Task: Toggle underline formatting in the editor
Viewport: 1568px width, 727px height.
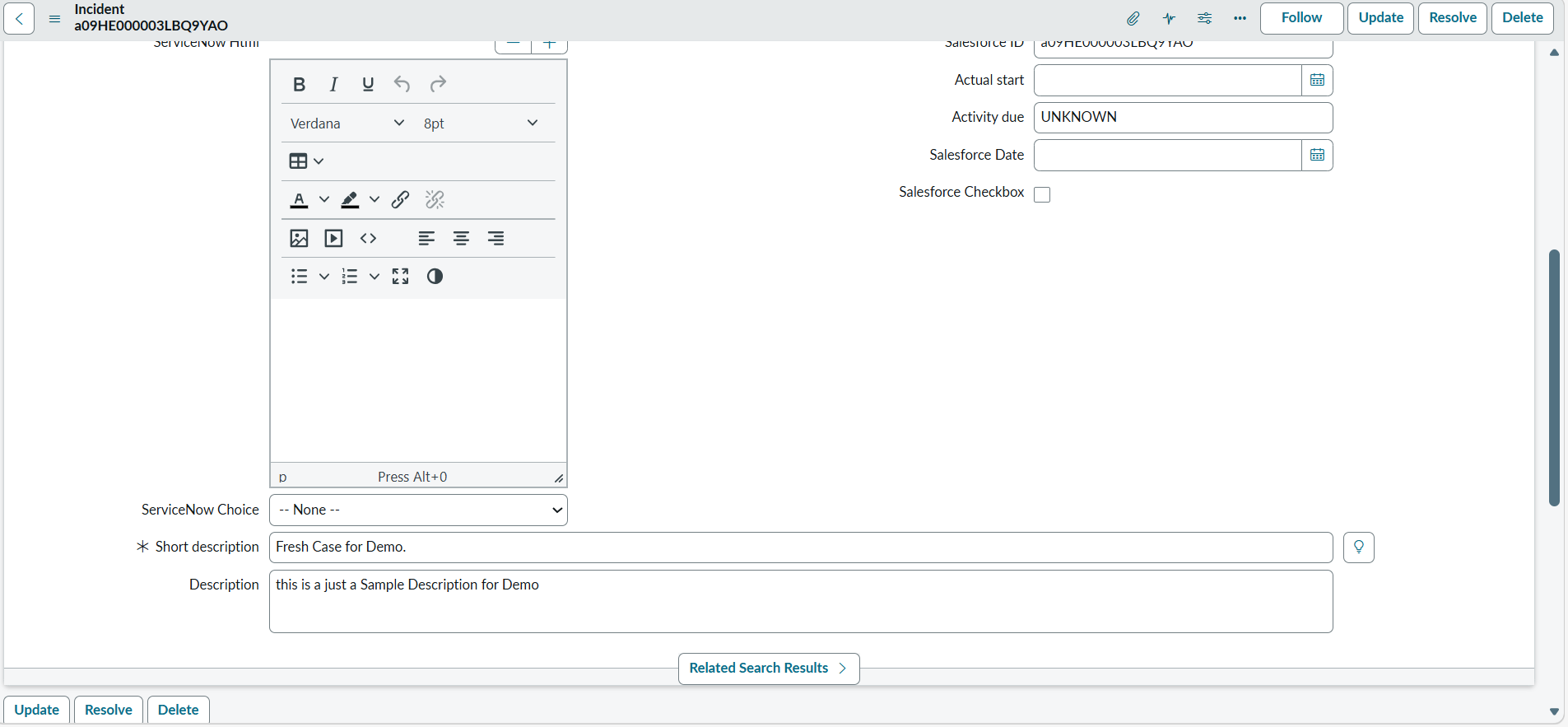Action: tap(368, 84)
